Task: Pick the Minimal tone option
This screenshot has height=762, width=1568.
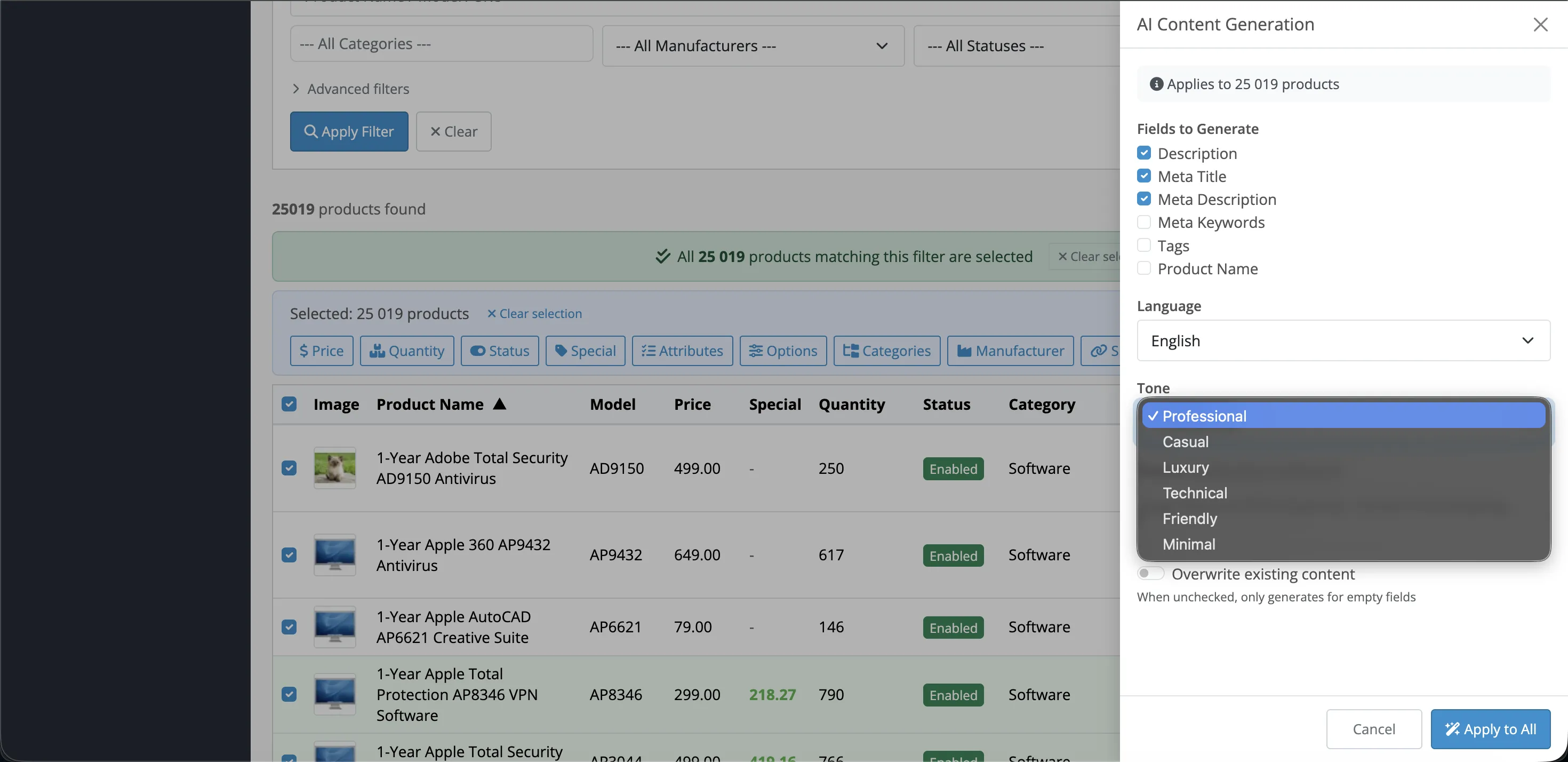Action: click(1343, 544)
